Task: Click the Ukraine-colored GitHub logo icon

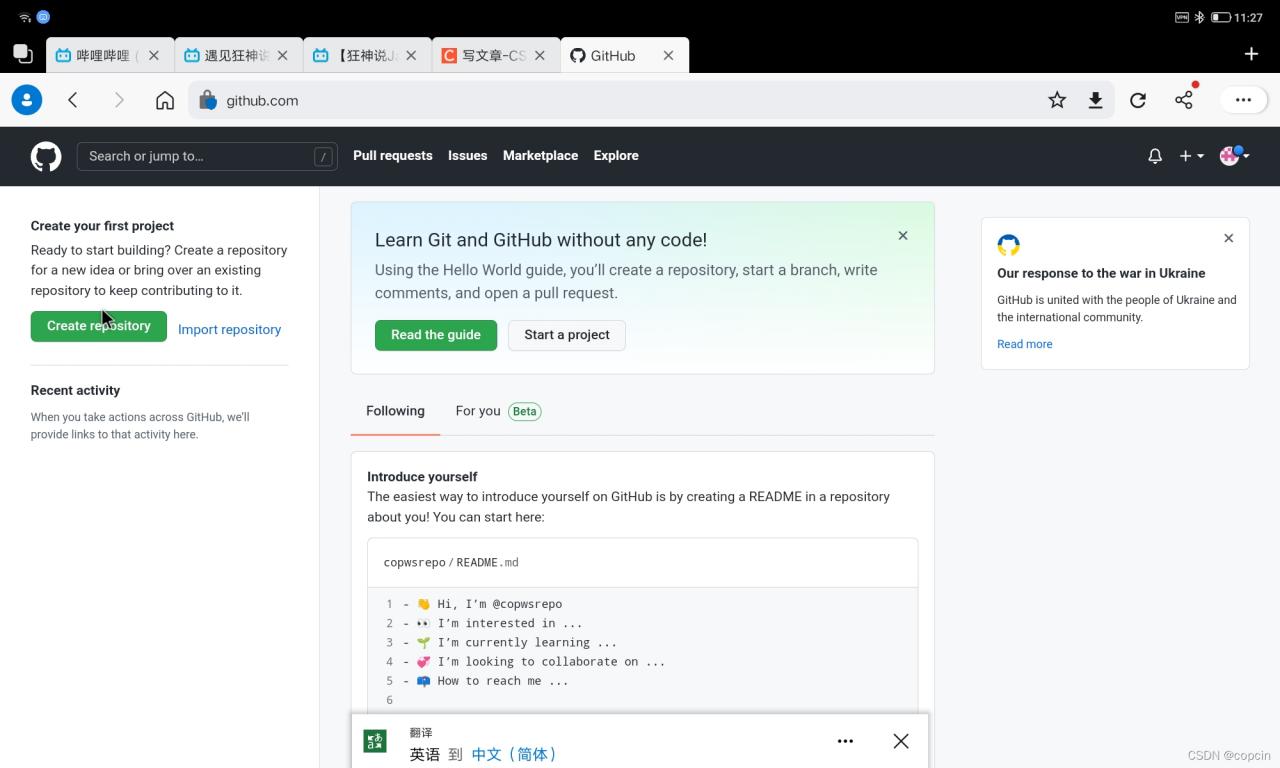Action: coord(1008,245)
